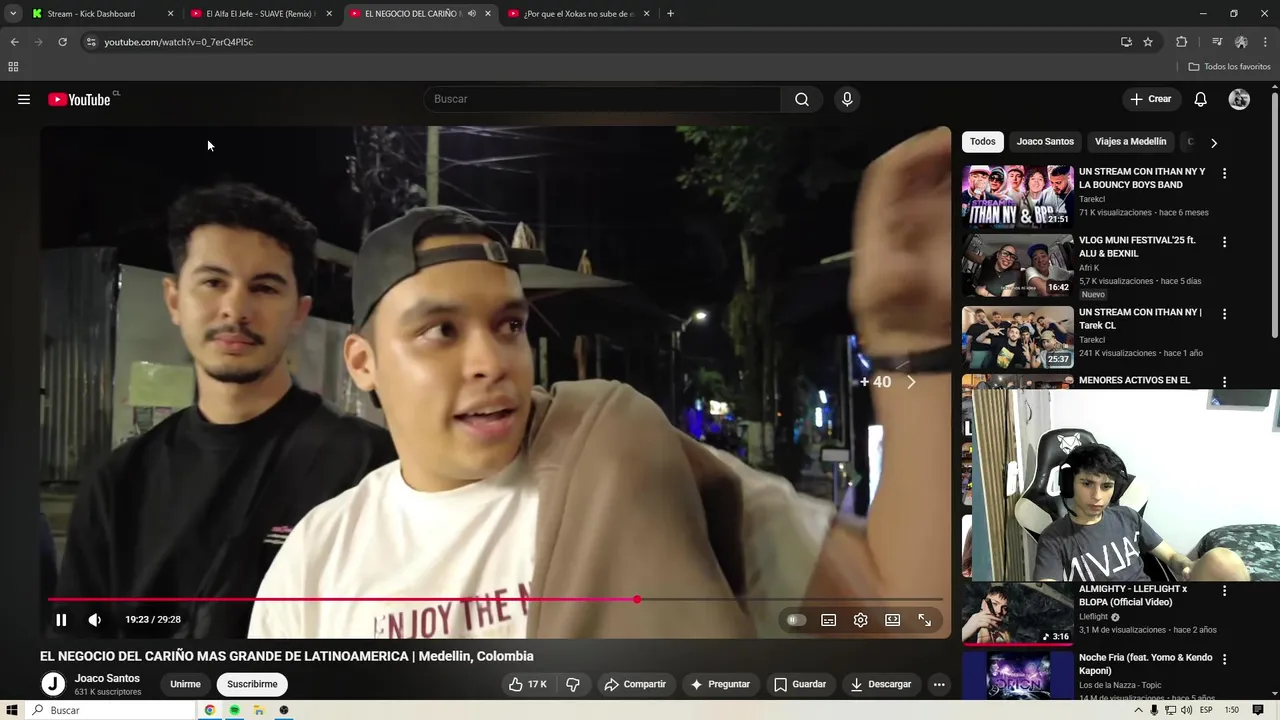Open options for Ithan NY Bouncy Boys video
Image resolution: width=1280 pixels, height=720 pixels.
(x=1224, y=173)
